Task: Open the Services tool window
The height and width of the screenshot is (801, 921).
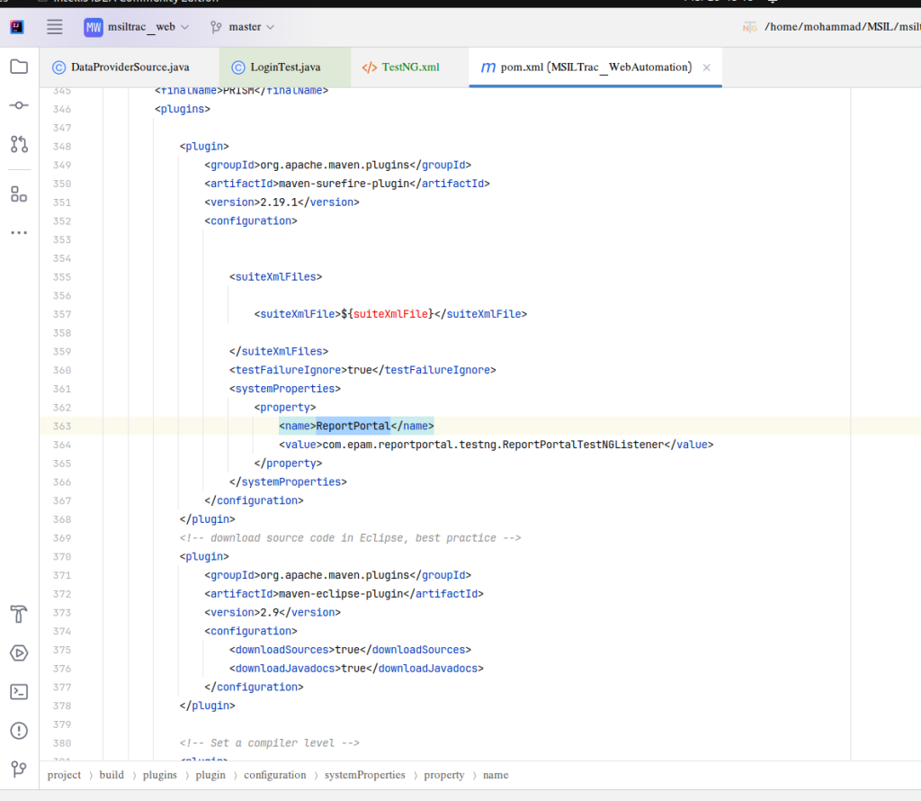Action: [18, 653]
